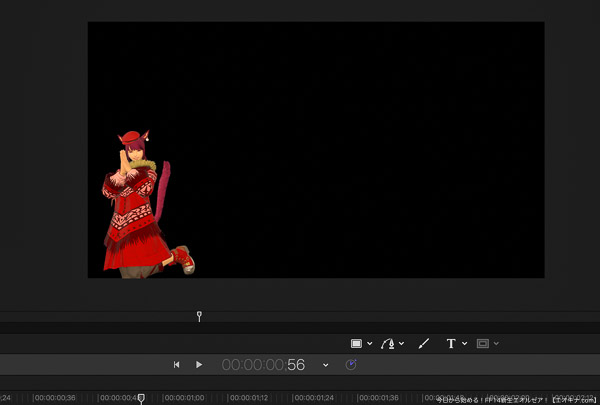600x405 pixels.
Task: Click the timeline ruler playhead handle
Action: (x=141, y=399)
